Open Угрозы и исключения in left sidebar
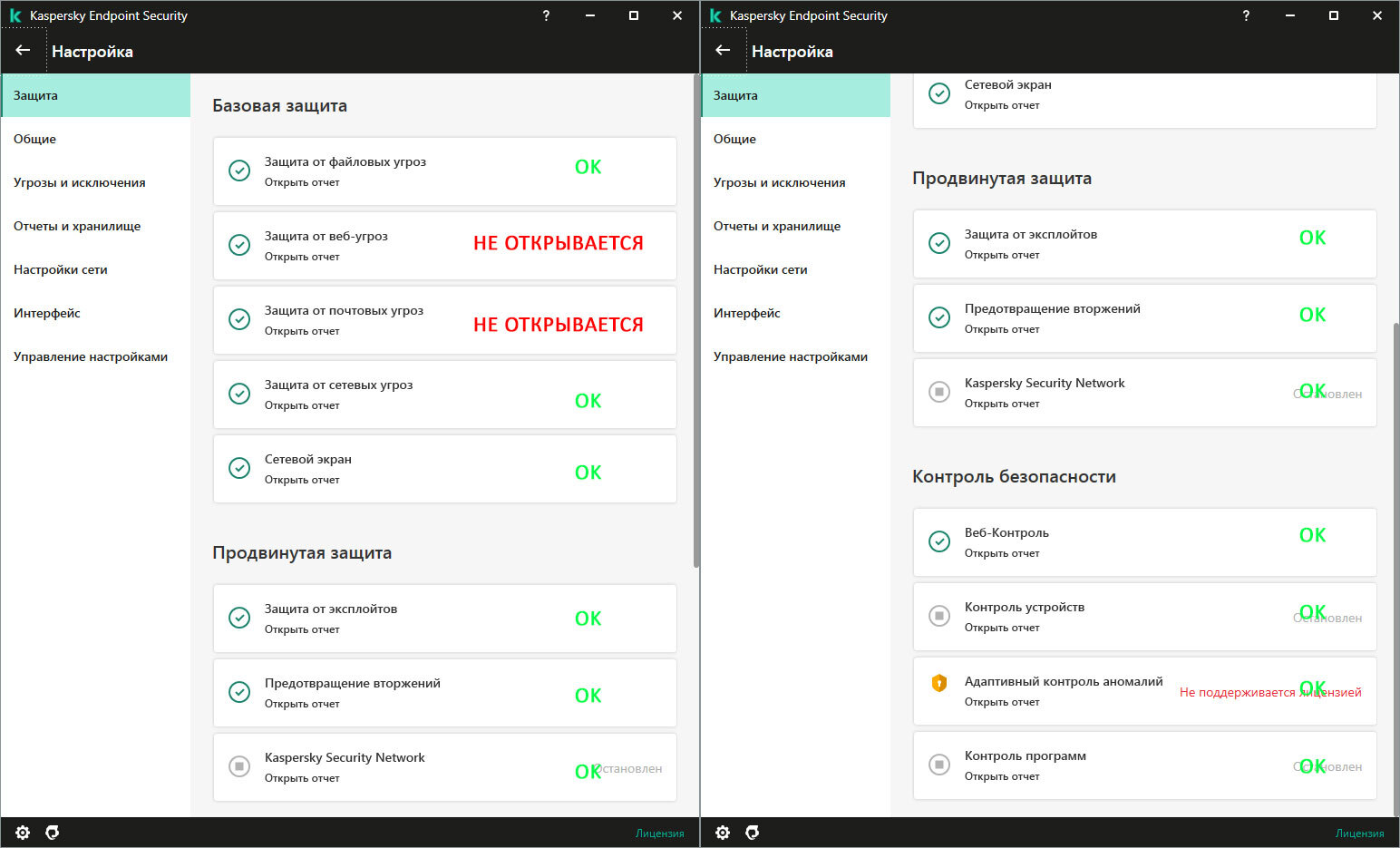 click(x=96, y=182)
